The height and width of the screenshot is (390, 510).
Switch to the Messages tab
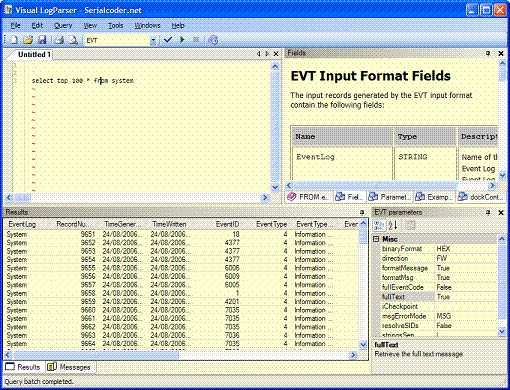[x=70, y=367]
